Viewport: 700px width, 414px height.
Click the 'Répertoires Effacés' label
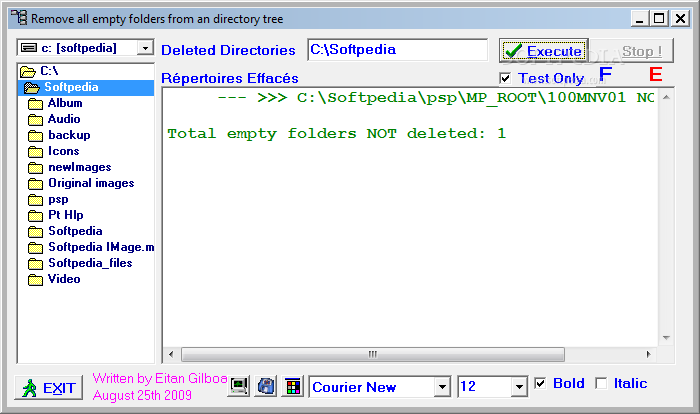[x=229, y=79]
